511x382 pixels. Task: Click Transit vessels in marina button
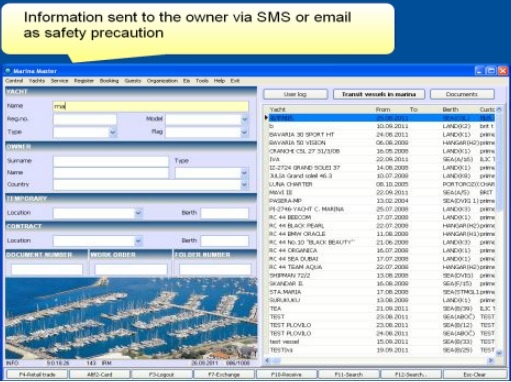coord(379,94)
